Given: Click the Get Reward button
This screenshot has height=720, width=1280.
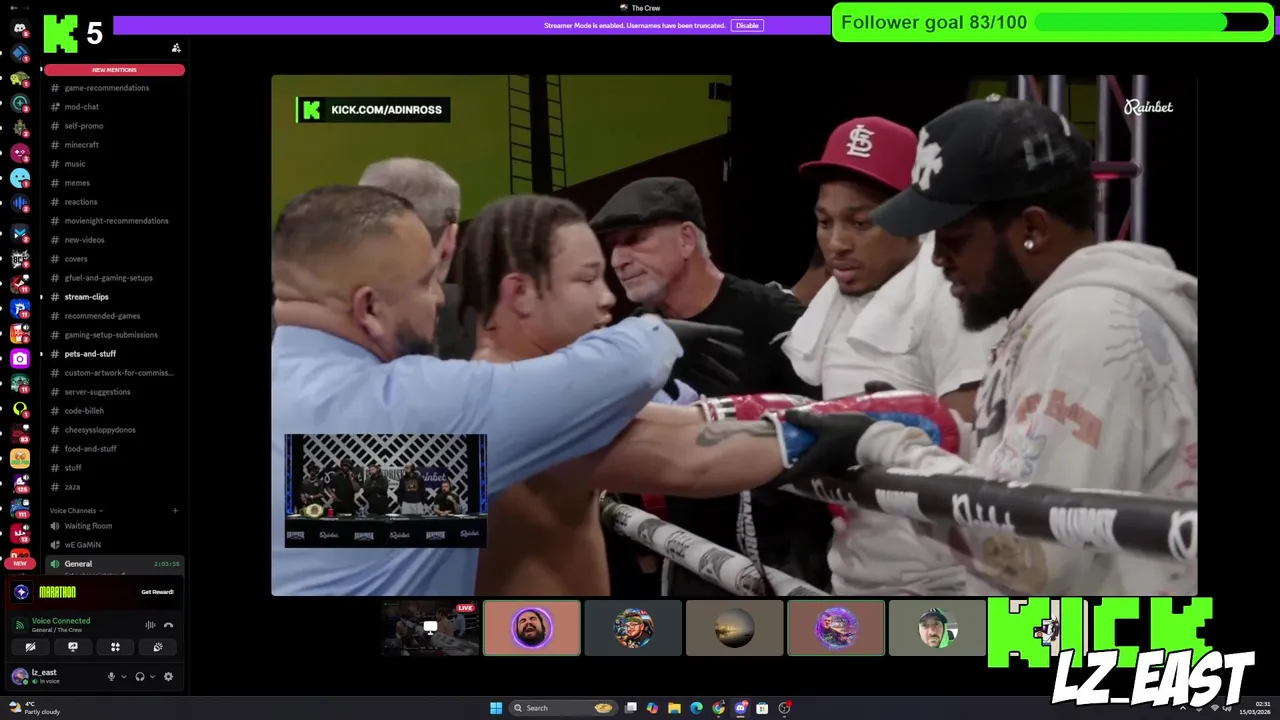Looking at the screenshot, I should 157,592.
